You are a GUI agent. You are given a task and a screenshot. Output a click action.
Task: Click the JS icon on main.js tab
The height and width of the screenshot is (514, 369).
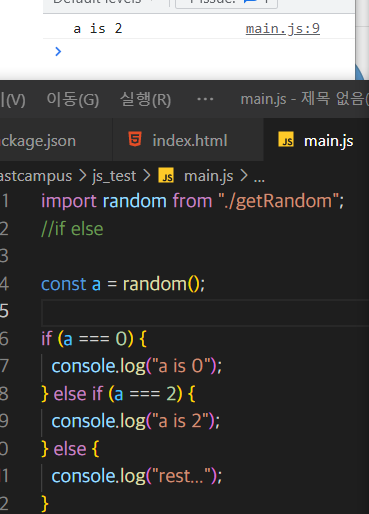(286, 139)
